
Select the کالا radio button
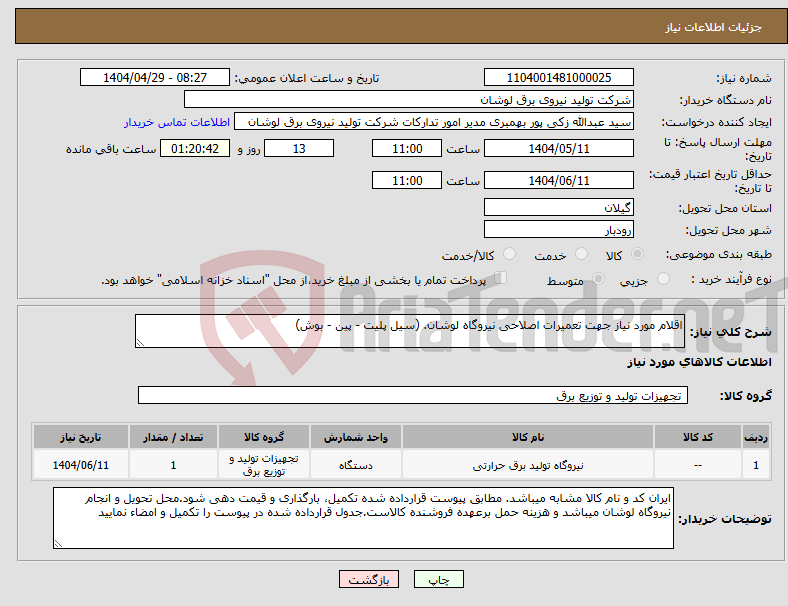point(637,254)
